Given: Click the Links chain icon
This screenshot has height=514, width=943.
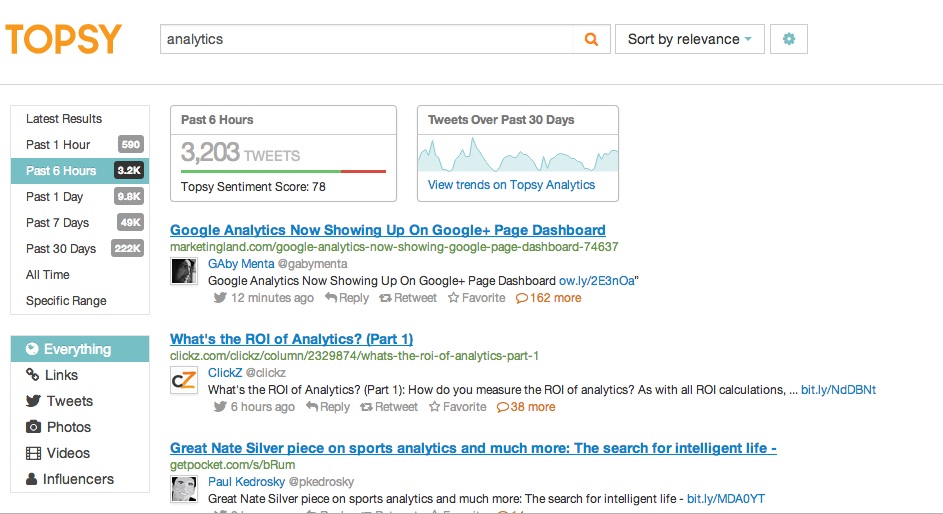Looking at the screenshot, I should point(32,375).
